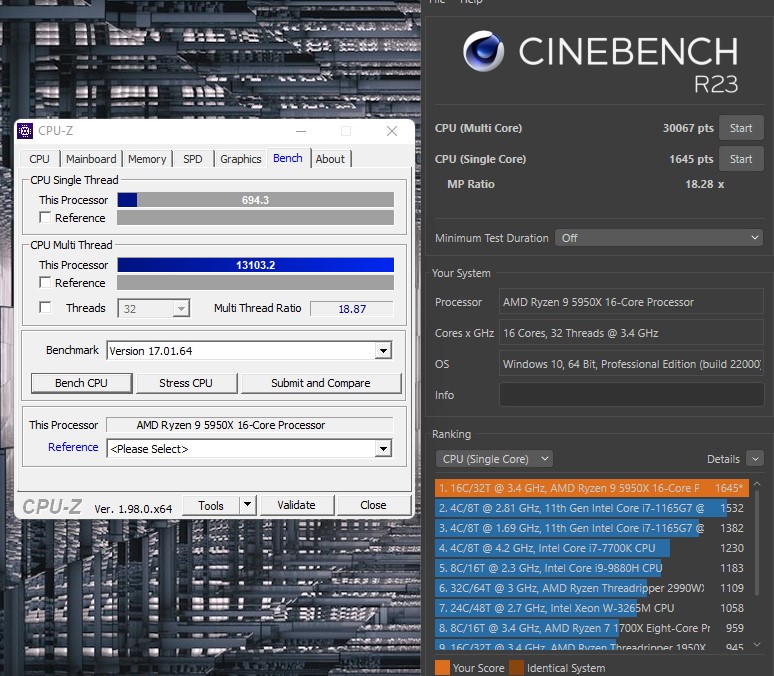Select ranking row 6 Threadripper 2990WX

tap(592, 588)
